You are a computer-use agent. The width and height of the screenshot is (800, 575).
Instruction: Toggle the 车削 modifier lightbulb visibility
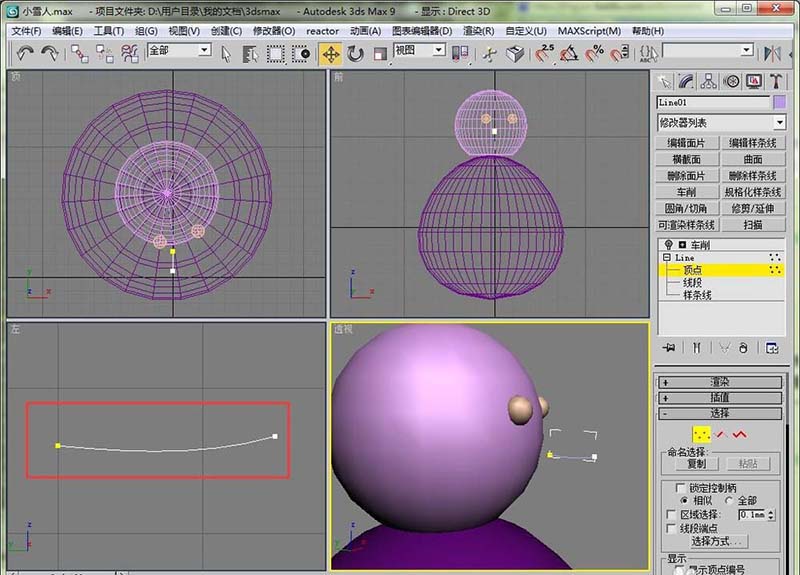[667, 244]
